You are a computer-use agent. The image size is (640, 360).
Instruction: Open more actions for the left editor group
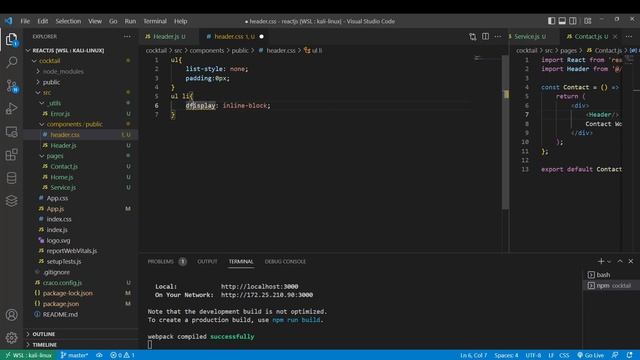(498, 36)
